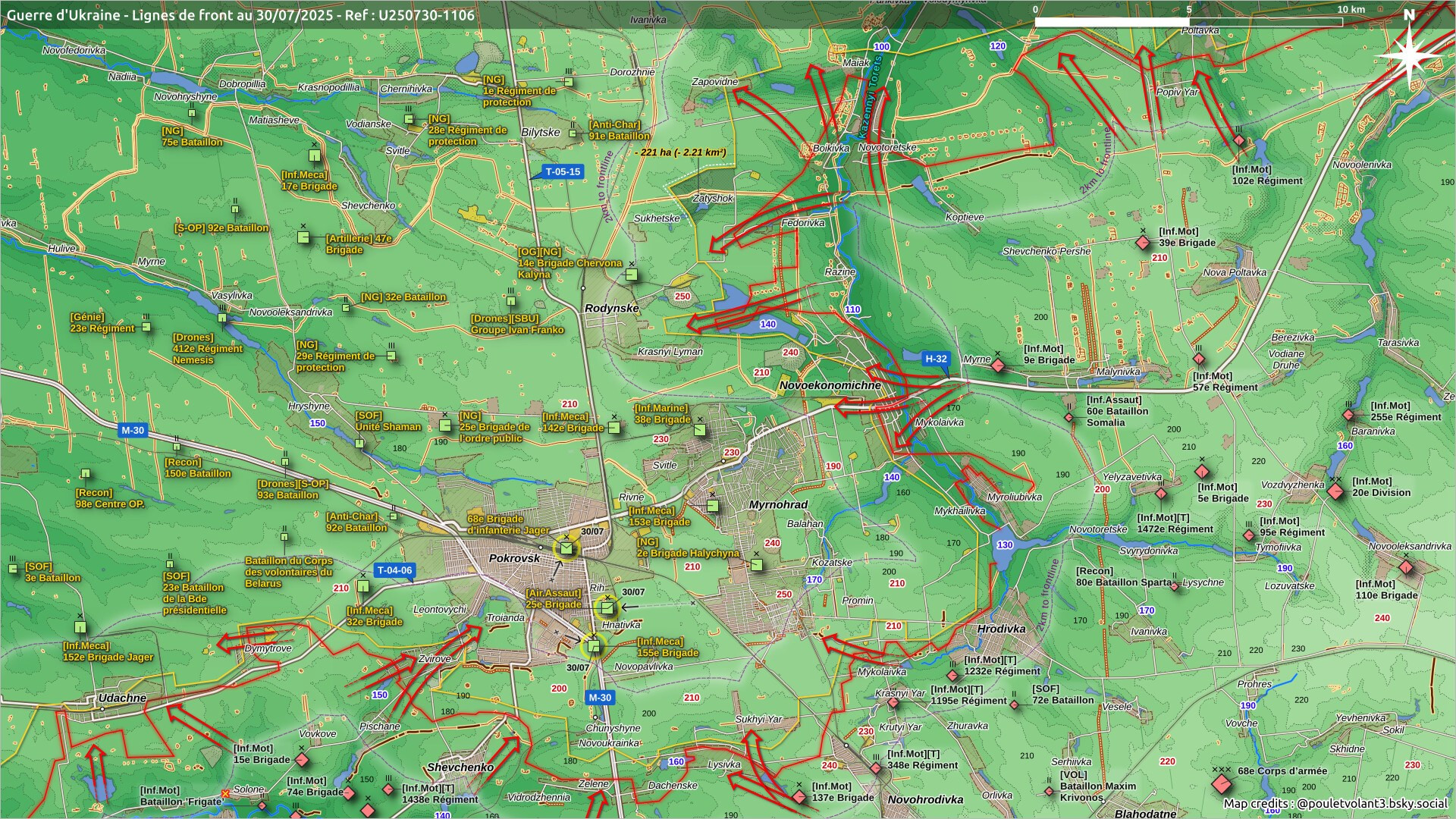This screenshot has height=819, width=1456.
Task: Click the '[VOL] Bataillon Maxim Krivonos' label
Action: [1098, 786]
